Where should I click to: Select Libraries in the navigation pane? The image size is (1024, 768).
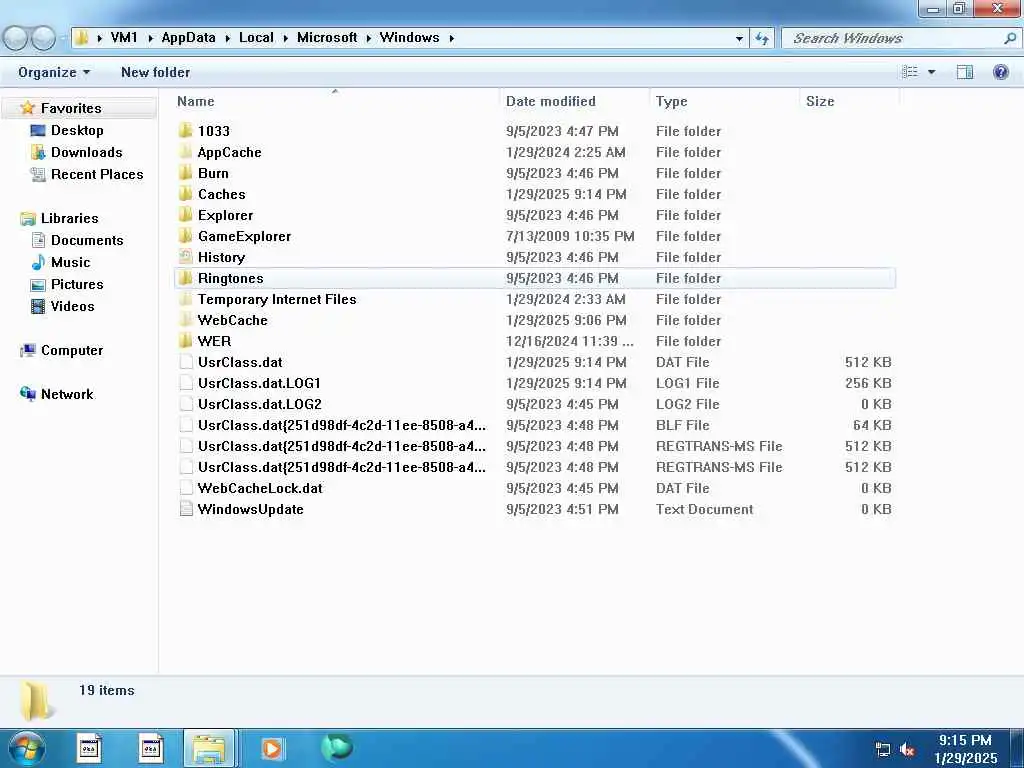(69, 218)
